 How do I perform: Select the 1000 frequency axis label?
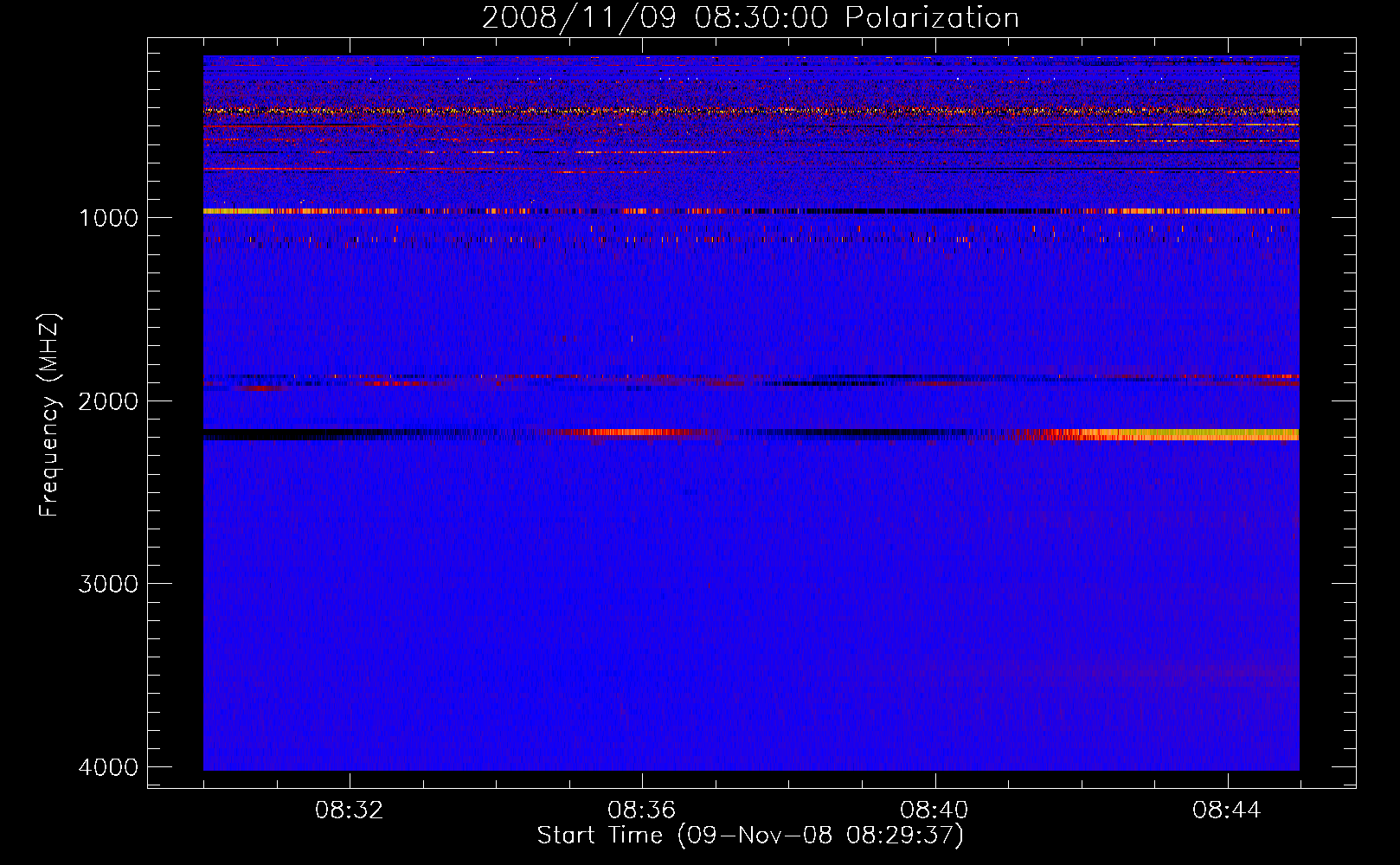(108, 217)
